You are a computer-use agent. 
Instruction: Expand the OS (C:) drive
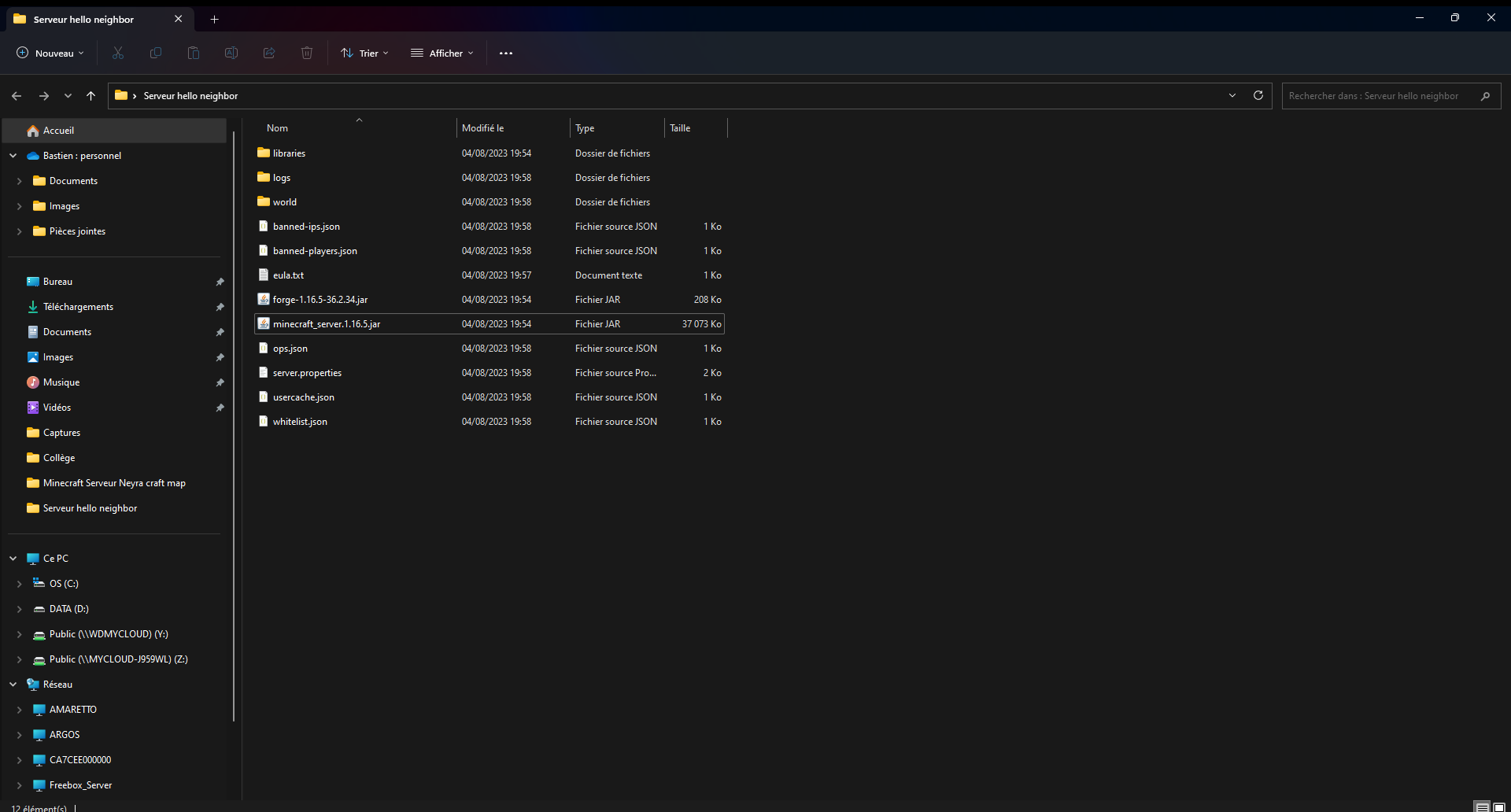pos(20,584)
